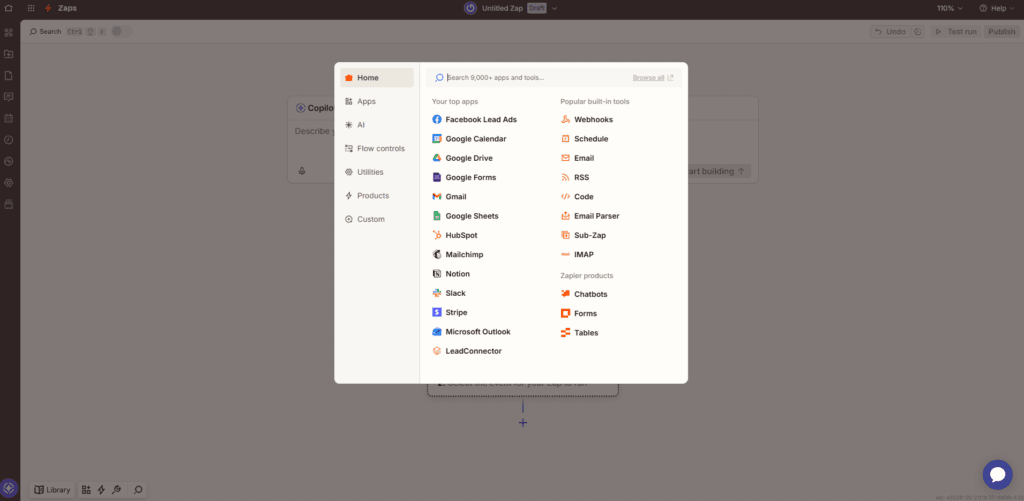Pick the Email built-in tool
The height and width of the screenshot is (501, 1024).
click(x=577, y=158)
